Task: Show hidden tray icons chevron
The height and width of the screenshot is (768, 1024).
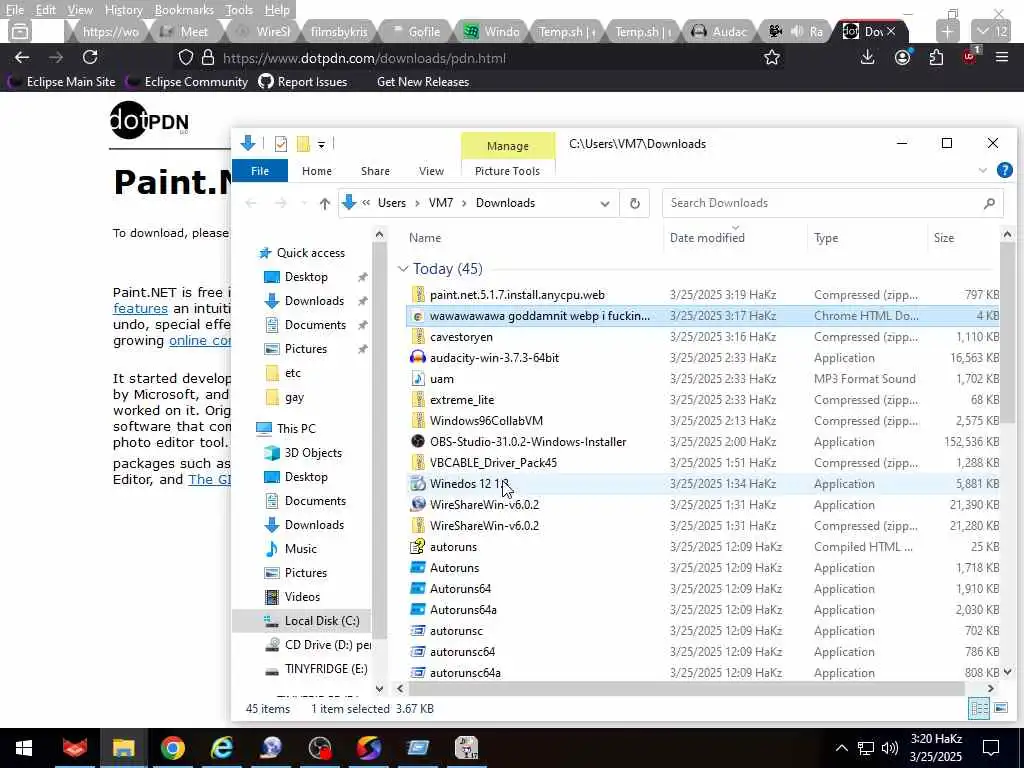Action: click(842, 748)
